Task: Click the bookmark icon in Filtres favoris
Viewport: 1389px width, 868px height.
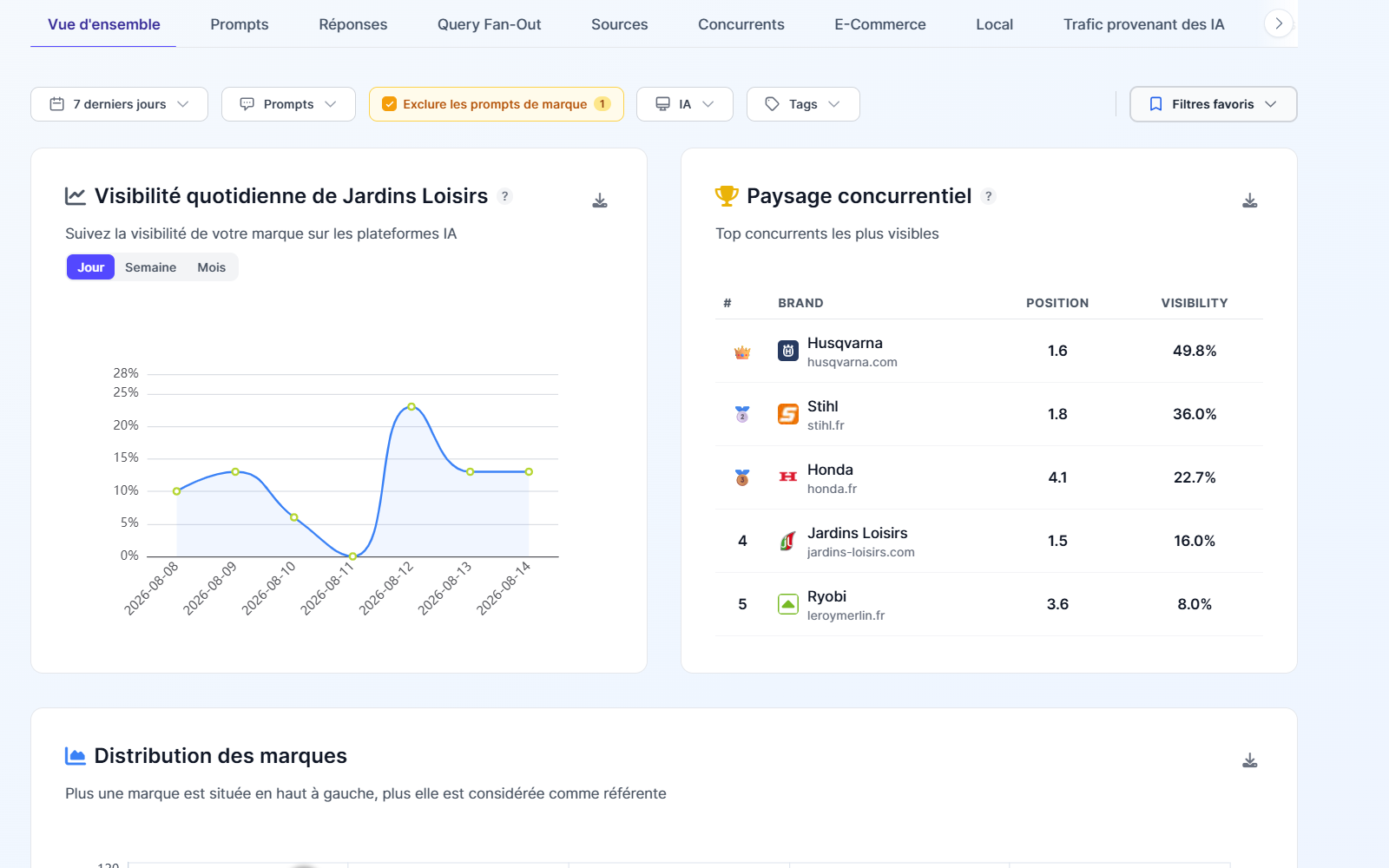Action: pos(1155,104)
